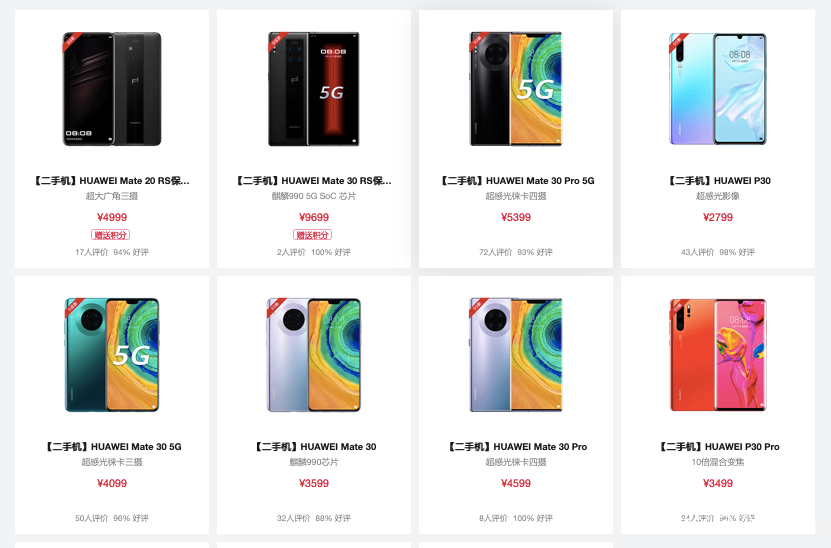Open the HUAWEI Mate 30 RS title link
Image resolution: width=831 pixels, height=548 pixels.
(314, 181)
